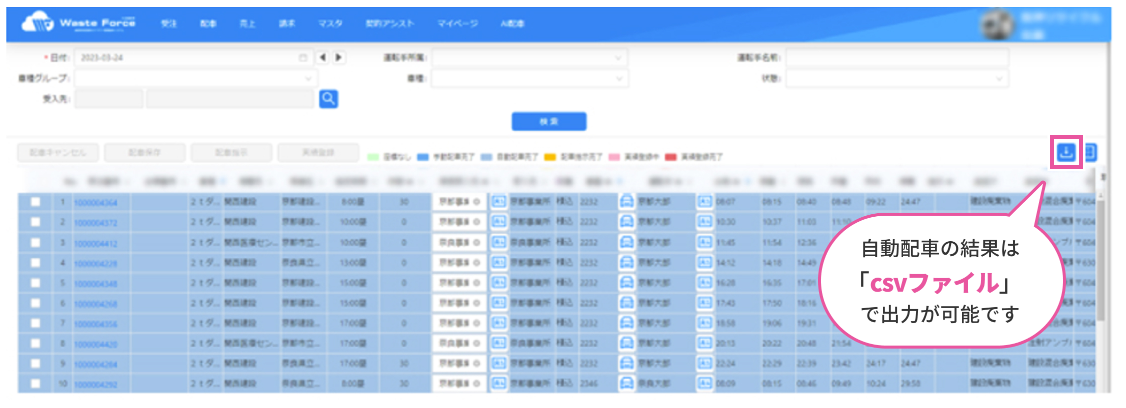Expand the 車種 dropdown
The image size is (1126, 408).
530,78
